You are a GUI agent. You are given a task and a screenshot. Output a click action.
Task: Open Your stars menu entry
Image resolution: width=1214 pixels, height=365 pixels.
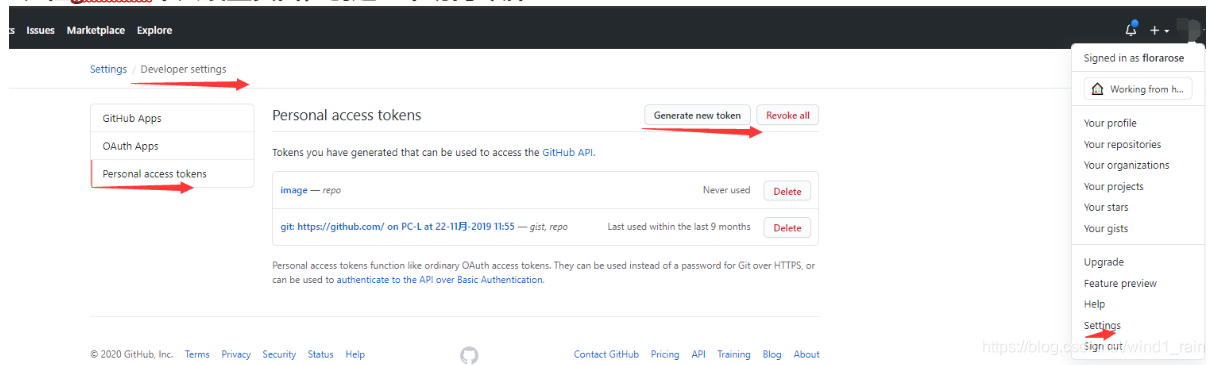coord(1106,207)
